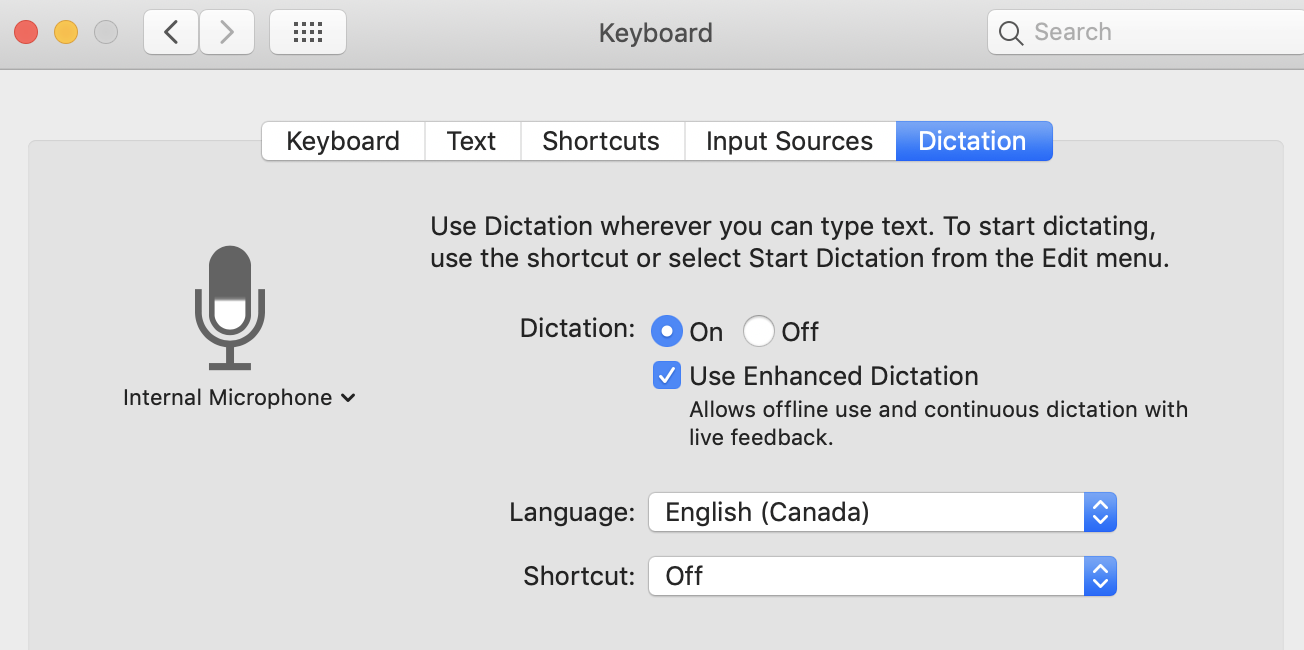
Task: Select the Input Sources tab
Action: pos(789,141)
